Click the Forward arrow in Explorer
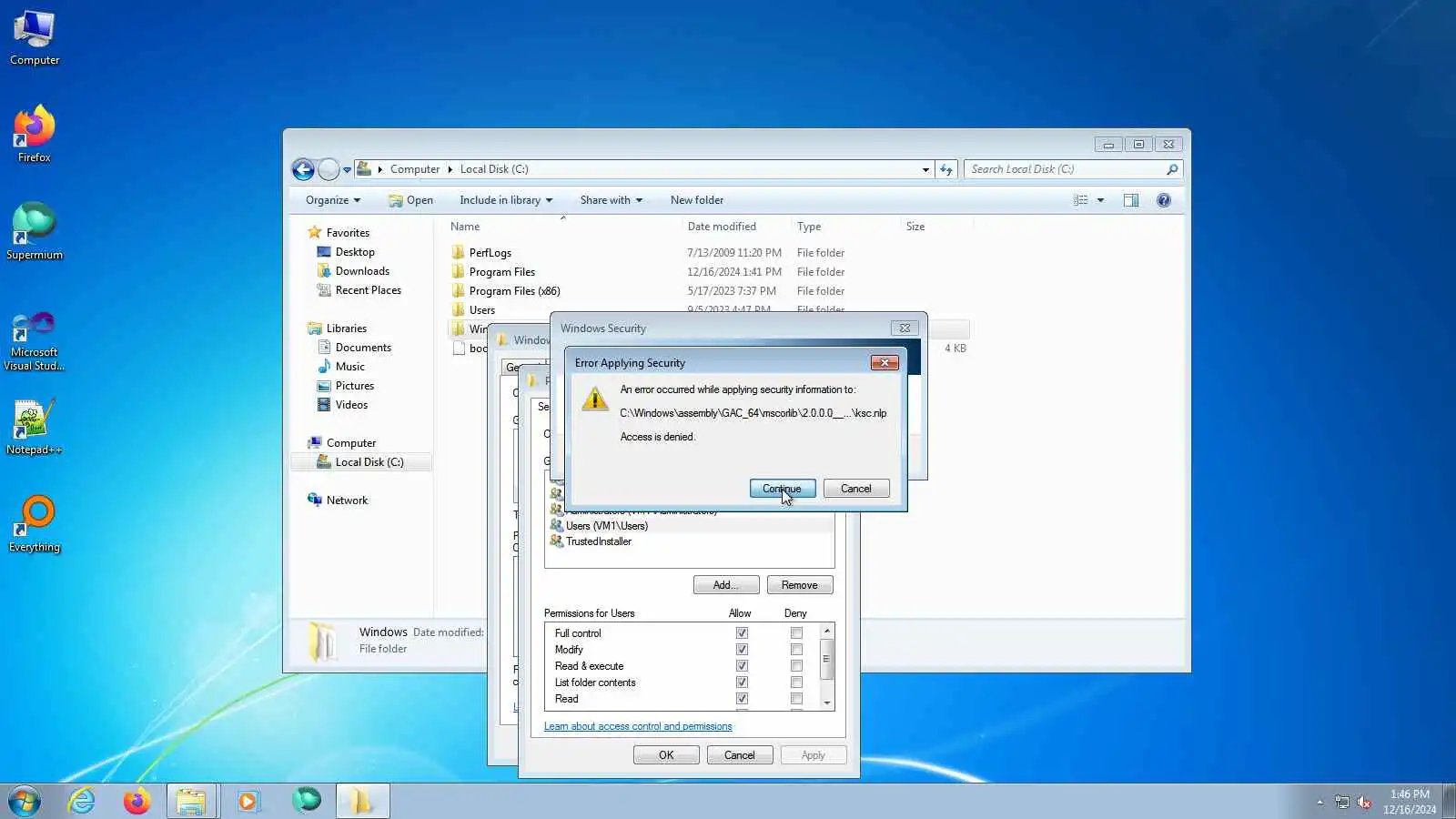Viewport: 1456px width, 819px height. point(329,169)
